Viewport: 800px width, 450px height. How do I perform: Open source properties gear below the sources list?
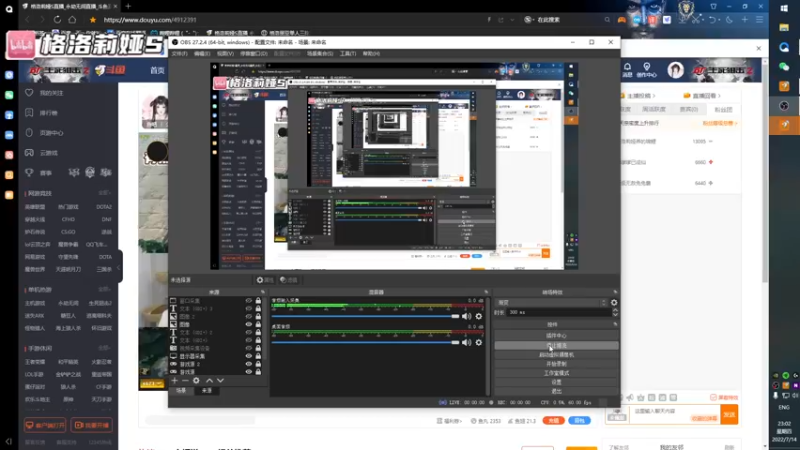click(x=196, y=381)
